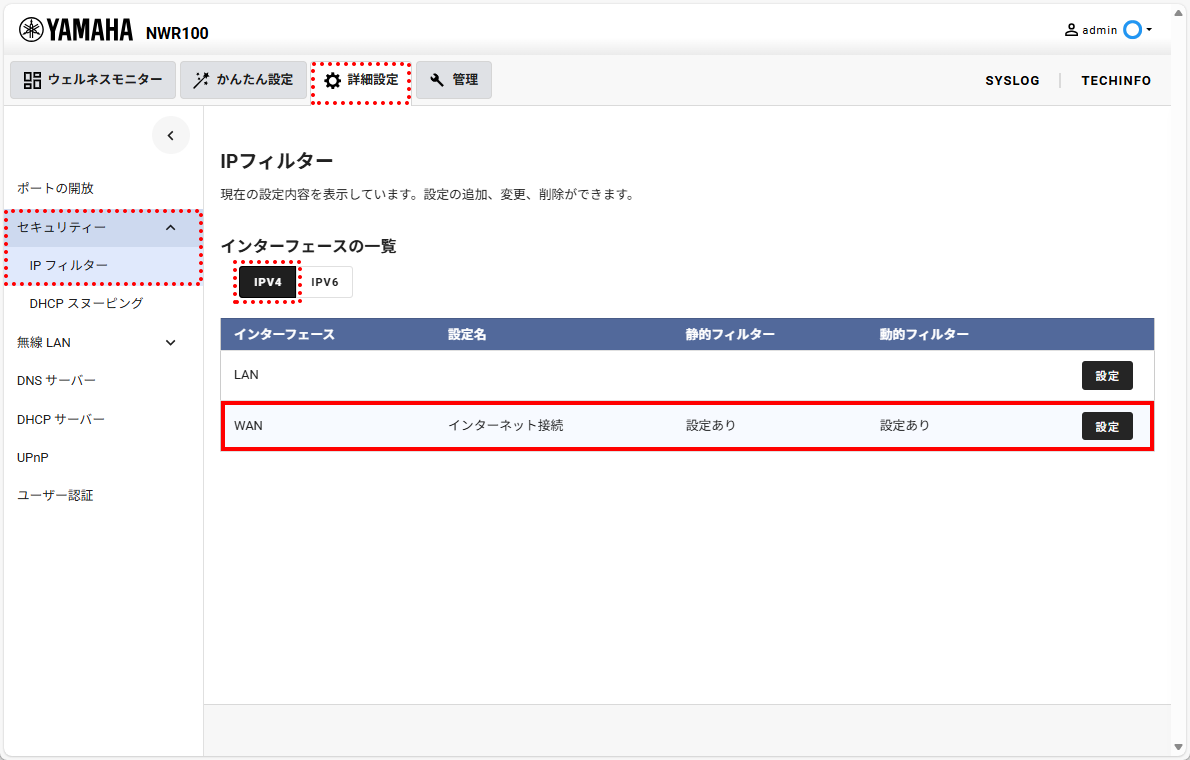Collapse the sidebar with the chevron button
Screen dimensions: 1190x760
[171, 135]
